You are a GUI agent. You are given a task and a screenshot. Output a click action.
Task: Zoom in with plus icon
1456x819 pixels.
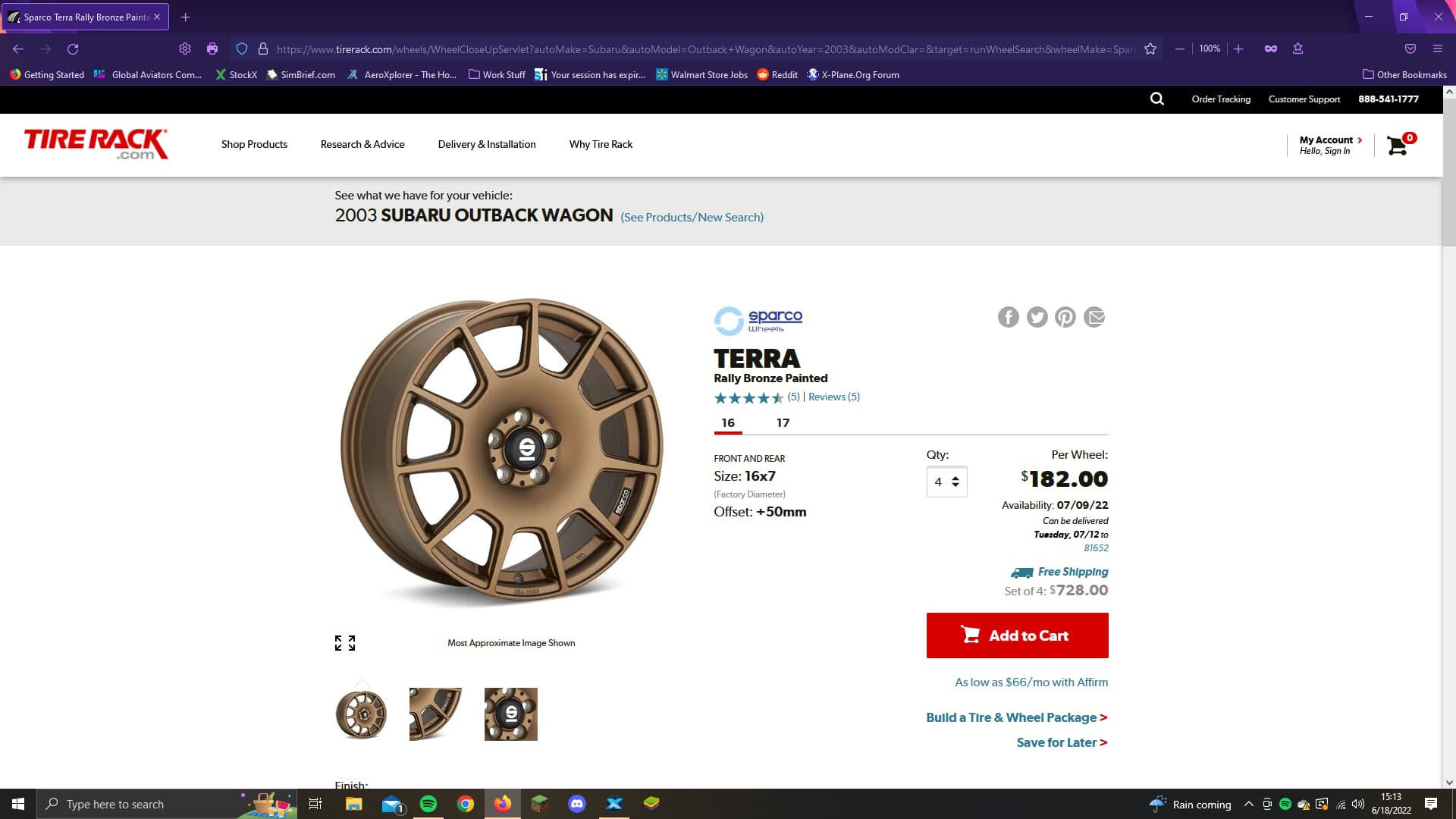1238,49
